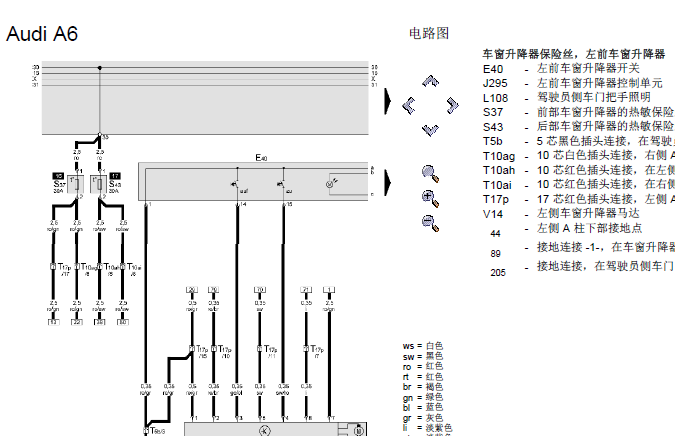Click legend row 205 接地连接
This screenshot has height=436, width=675.
(582, 269)
